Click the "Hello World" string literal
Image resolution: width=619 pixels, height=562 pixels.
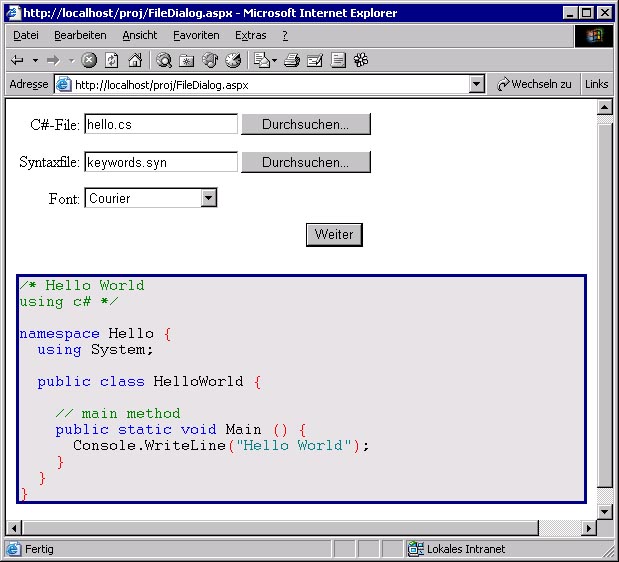pyautogui.click(x=294, y=446)
